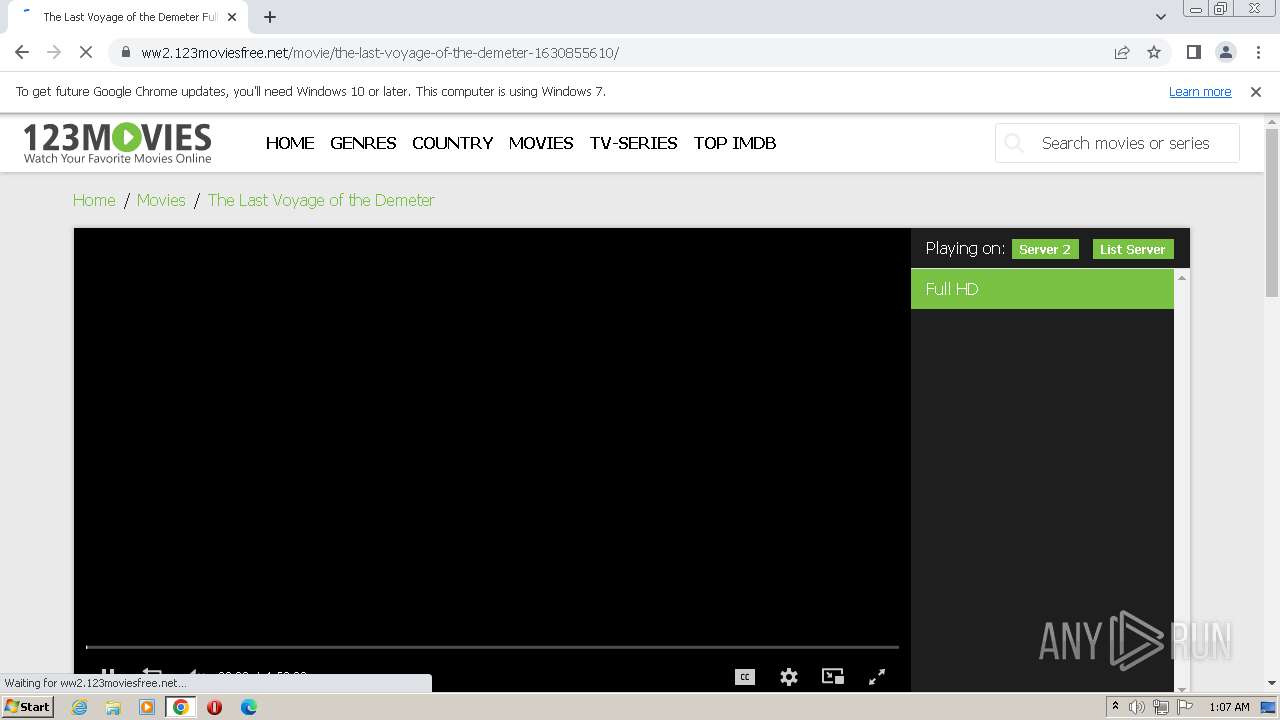
Task: View site security information lock icon
Action: click(125, 52)
